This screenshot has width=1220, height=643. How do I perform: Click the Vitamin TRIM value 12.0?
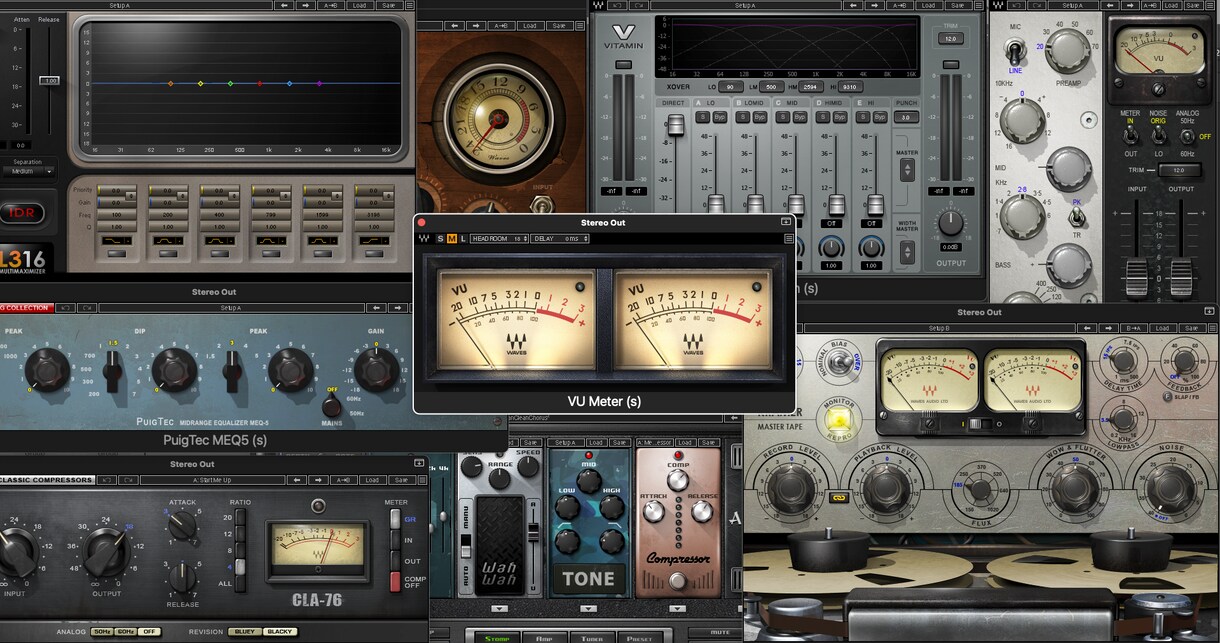[x=949, y=38]
